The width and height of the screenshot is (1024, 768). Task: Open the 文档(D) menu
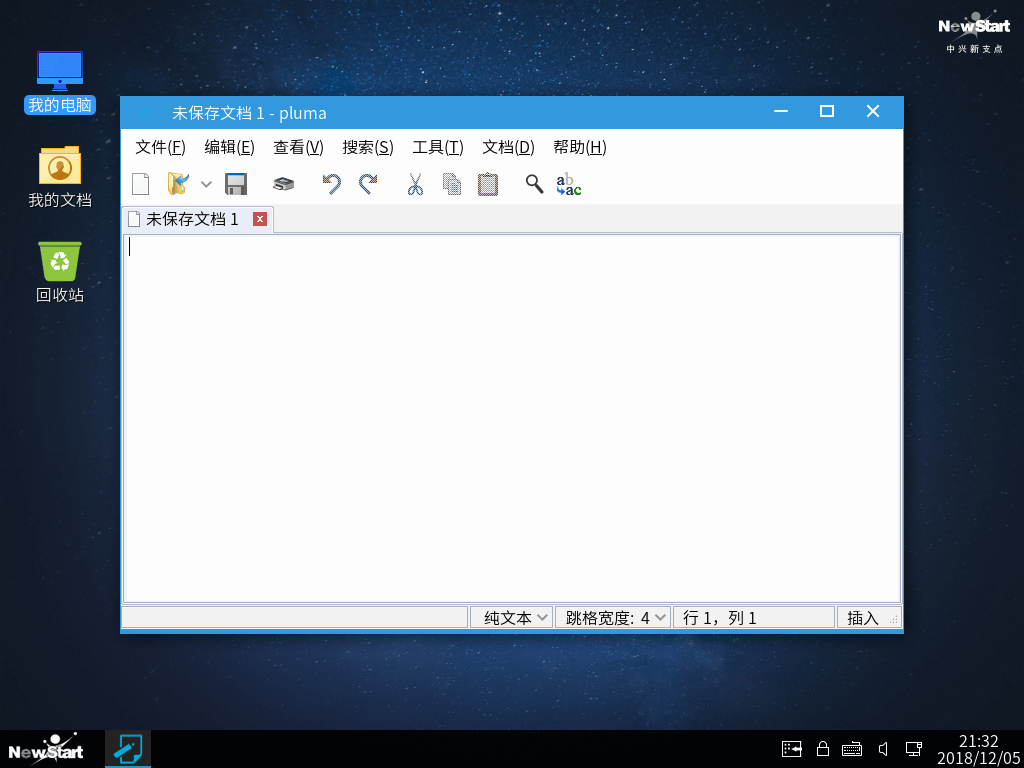508,147
